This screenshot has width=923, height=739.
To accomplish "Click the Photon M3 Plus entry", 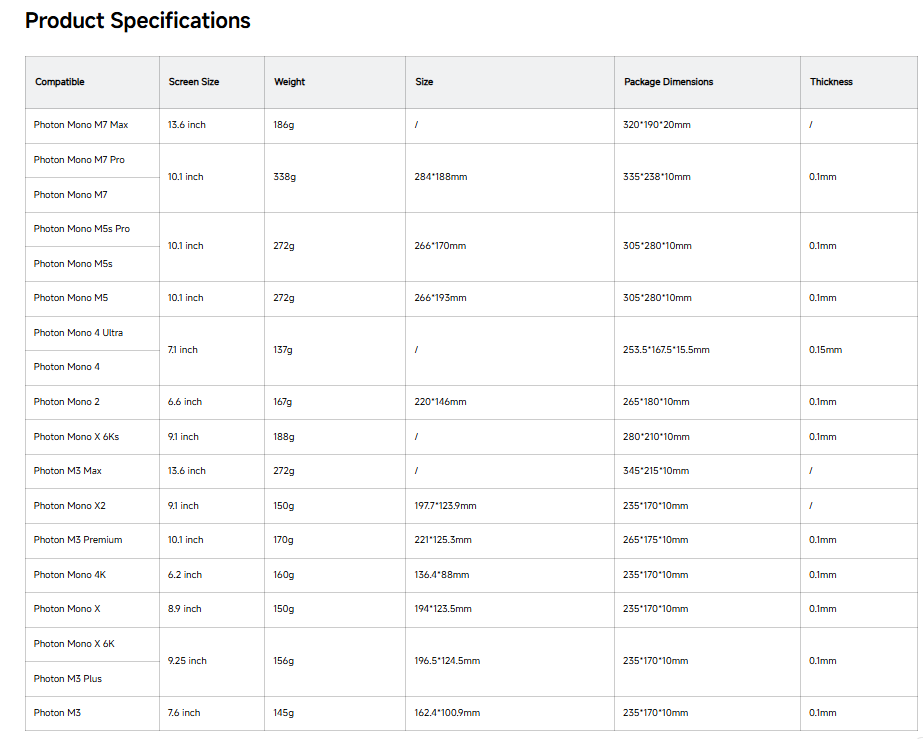I will (x=68, y=679).
